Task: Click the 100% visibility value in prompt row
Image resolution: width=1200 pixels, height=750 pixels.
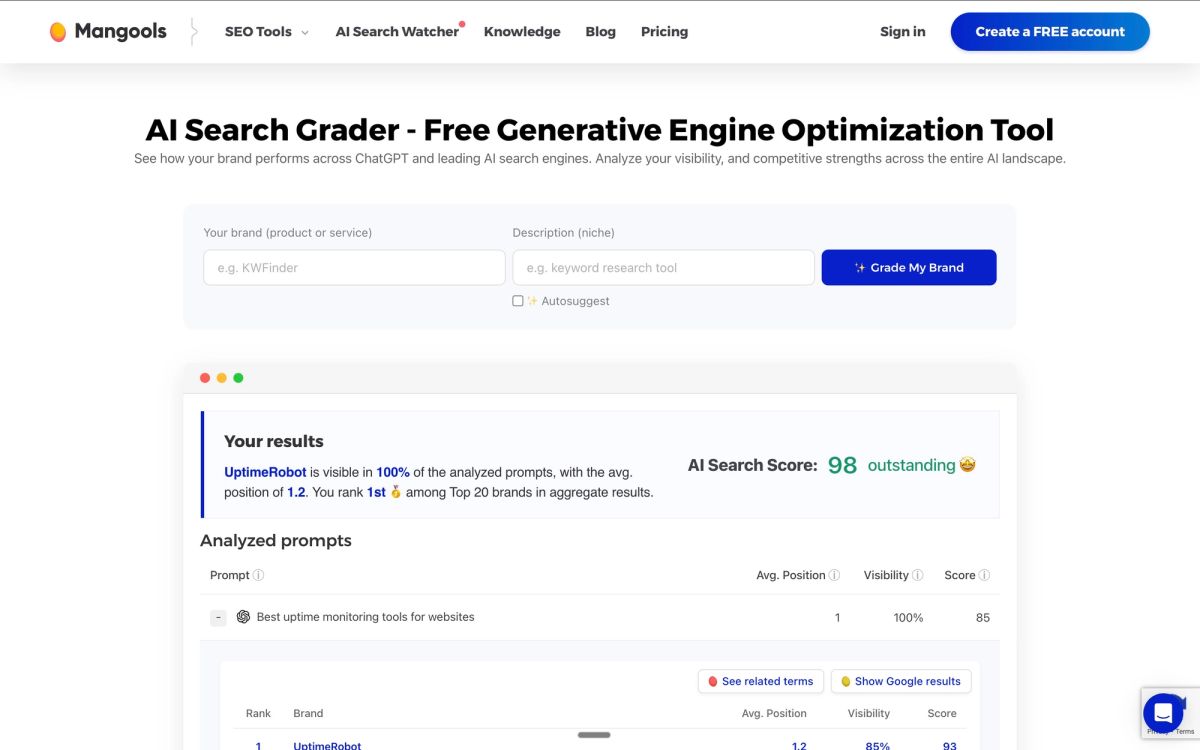Action: click(x=908, y=618)
